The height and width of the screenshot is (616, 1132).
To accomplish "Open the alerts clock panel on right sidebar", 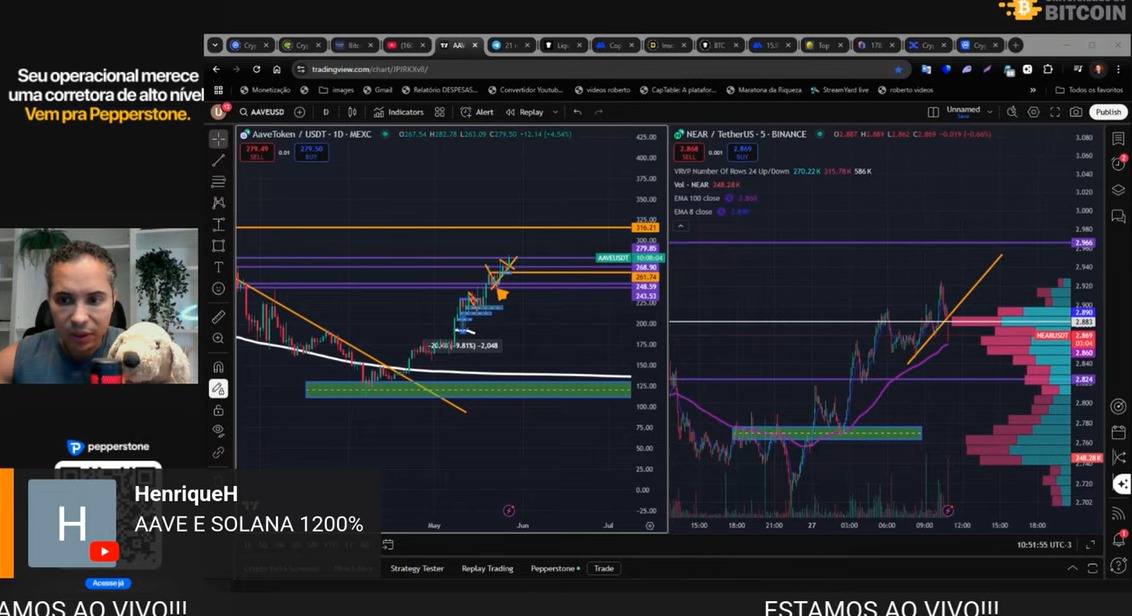I will point(1117,164).
